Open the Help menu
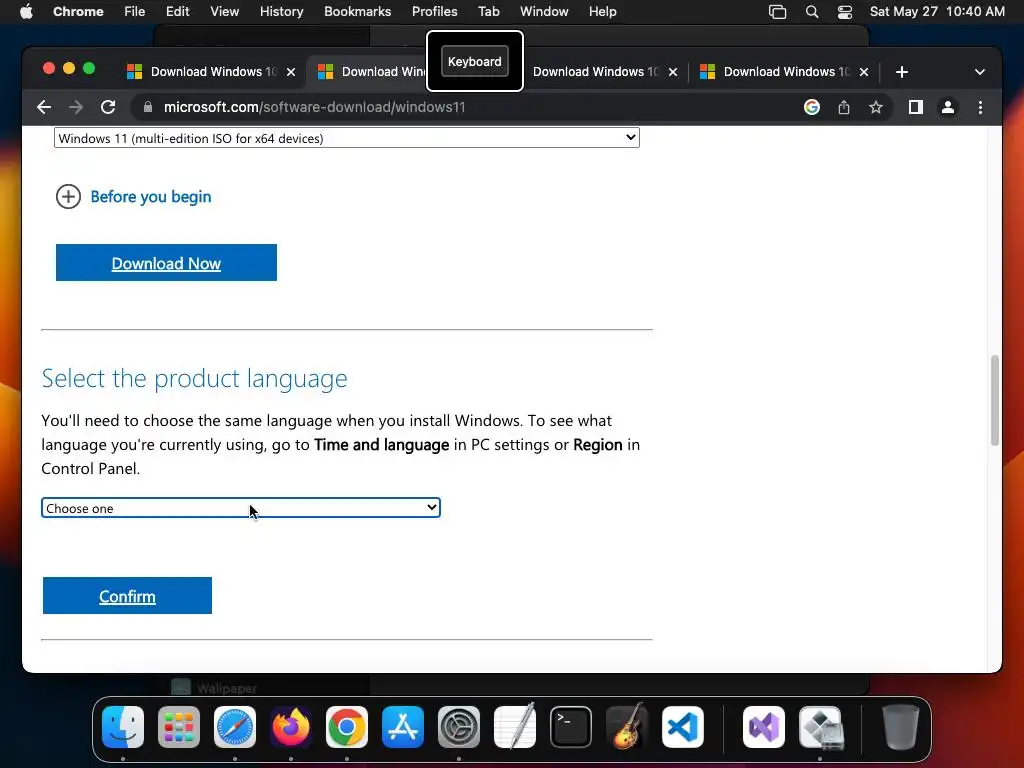 [x=602, y=11]
